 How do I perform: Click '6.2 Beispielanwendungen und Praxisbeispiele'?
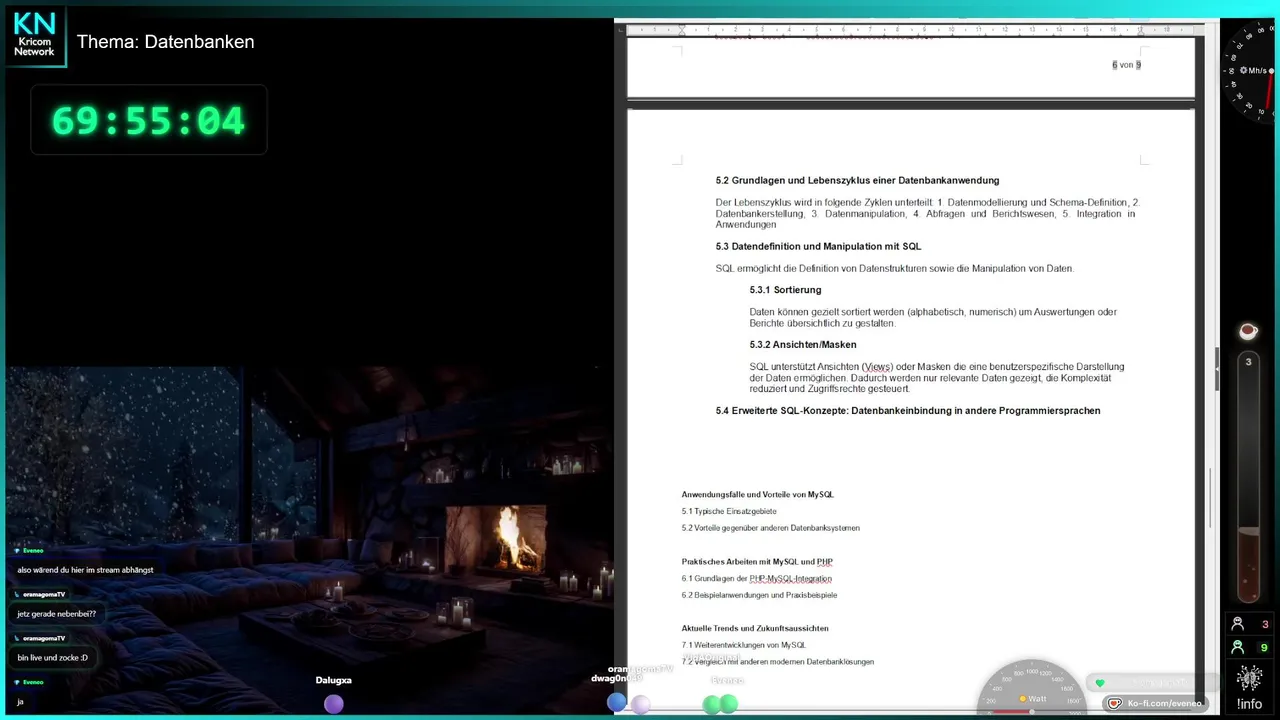pos(759,595)
